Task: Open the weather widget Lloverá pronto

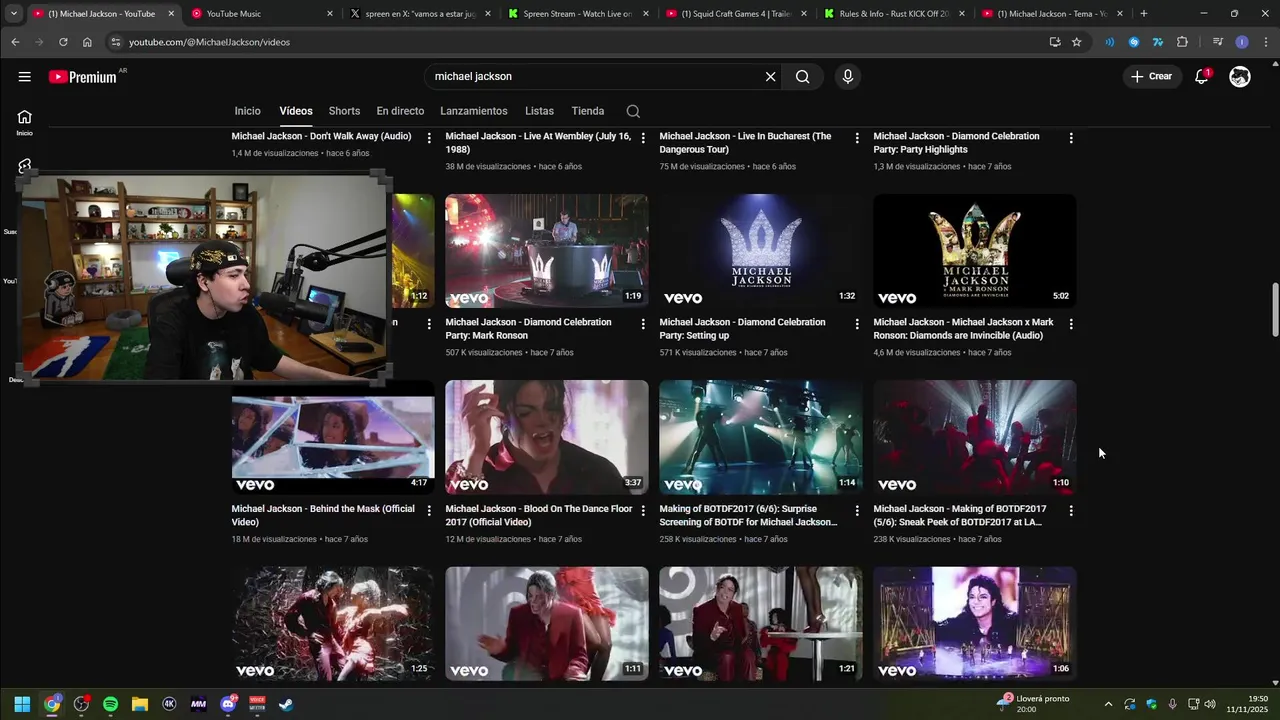Action: pyautogui.click(x=1033, y=704)
